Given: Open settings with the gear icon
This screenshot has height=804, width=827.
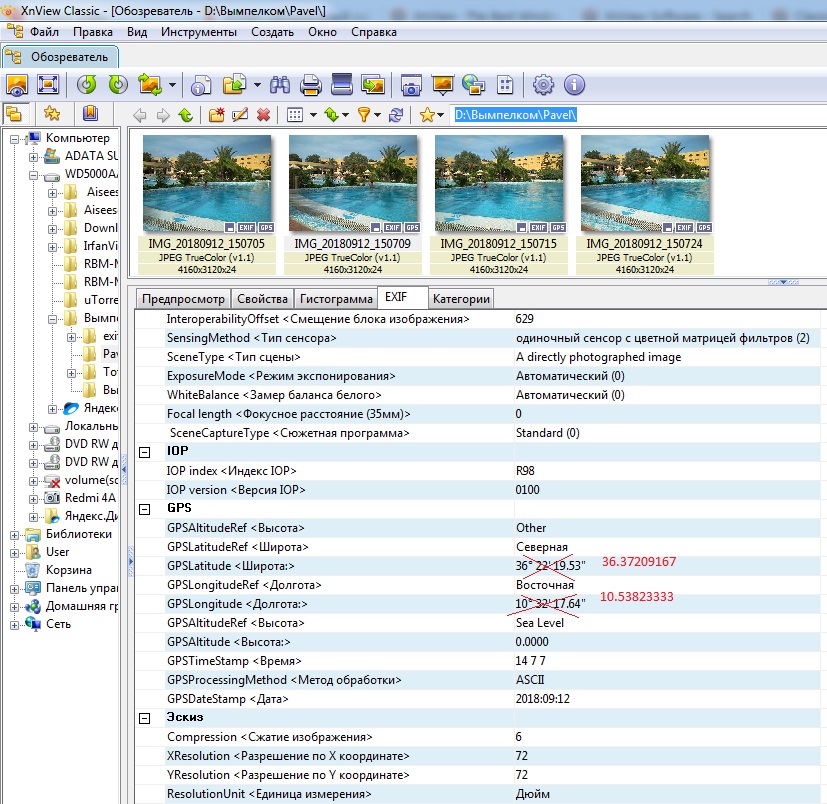Looking at the screenshot, I should [x=543, y=84].
